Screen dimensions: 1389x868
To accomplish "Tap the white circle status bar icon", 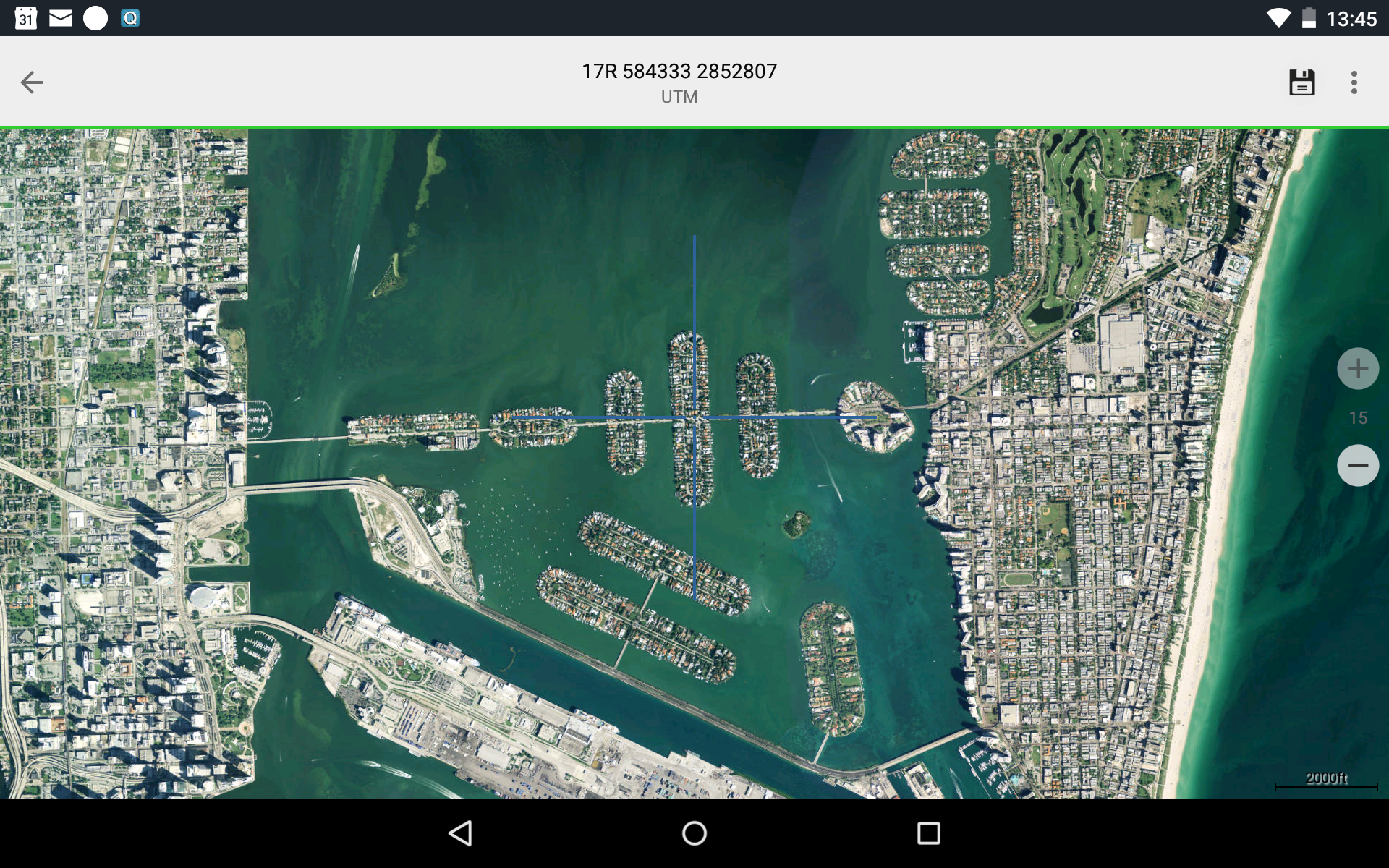I will point(95,18).
